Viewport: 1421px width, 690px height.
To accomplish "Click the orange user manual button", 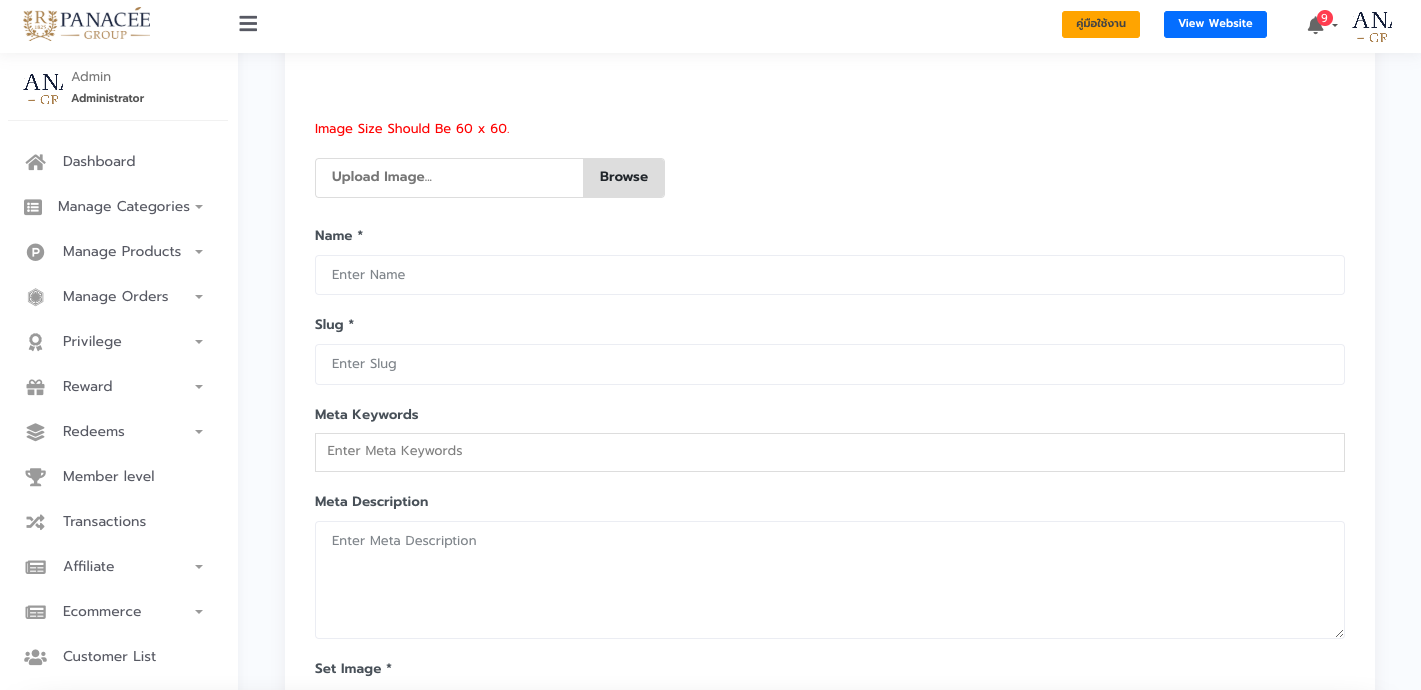I will click(x=1101, y=24).
